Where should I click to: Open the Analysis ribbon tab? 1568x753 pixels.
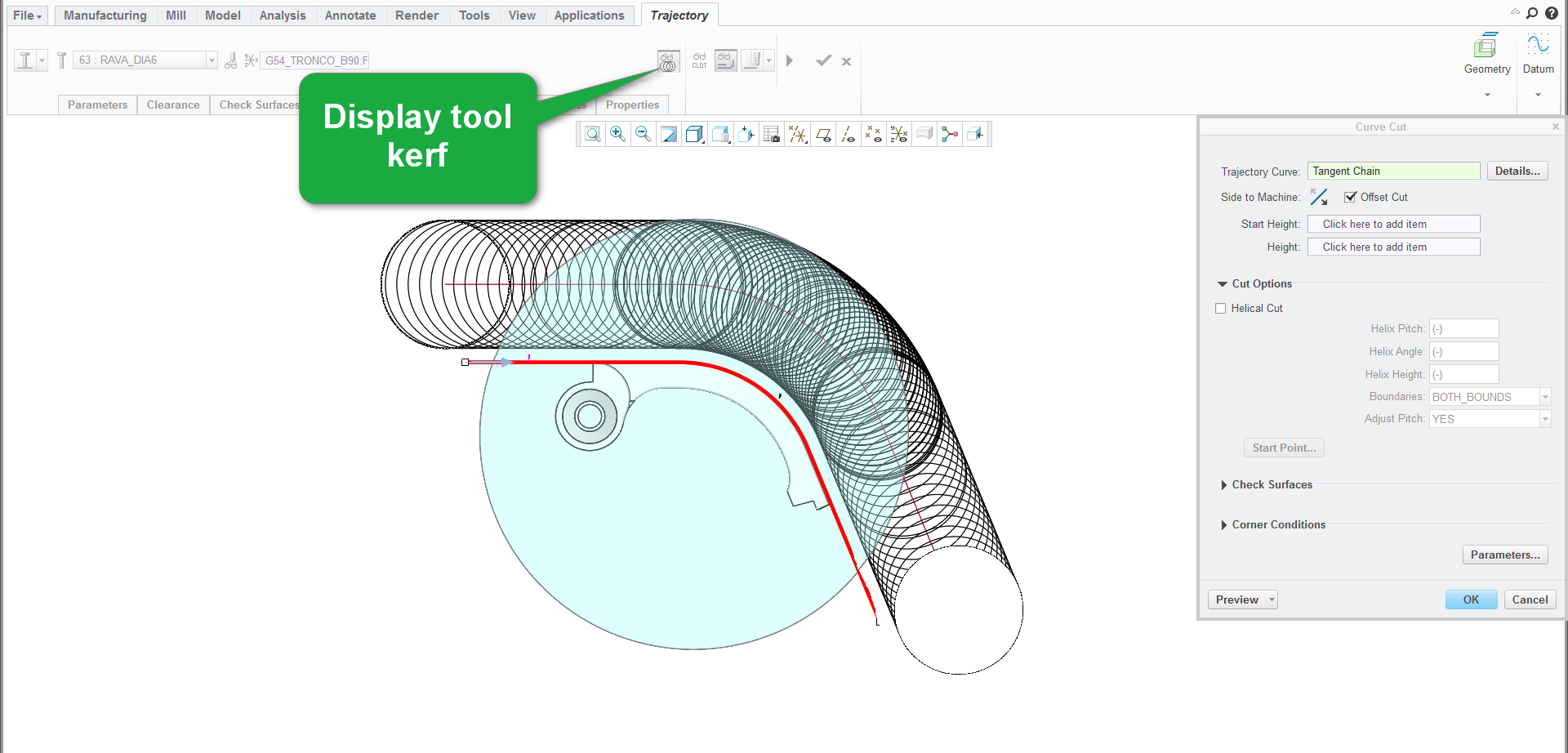click(283, 16)
